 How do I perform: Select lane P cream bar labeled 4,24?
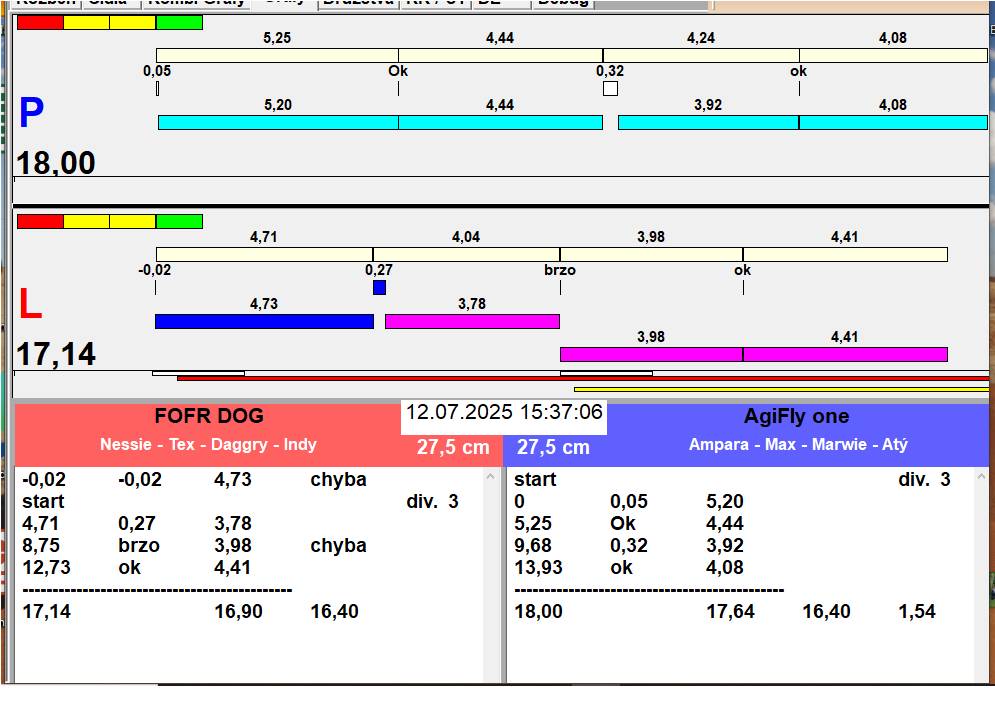701,55
